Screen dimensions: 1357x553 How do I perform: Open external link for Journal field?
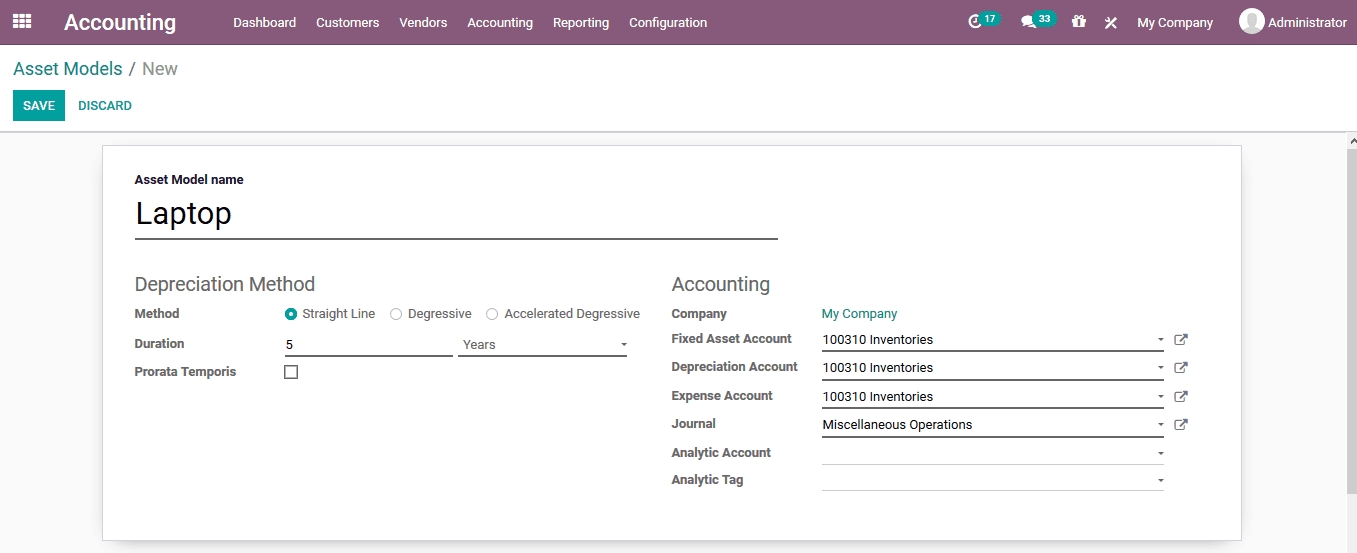click(x=1180, y=425)
